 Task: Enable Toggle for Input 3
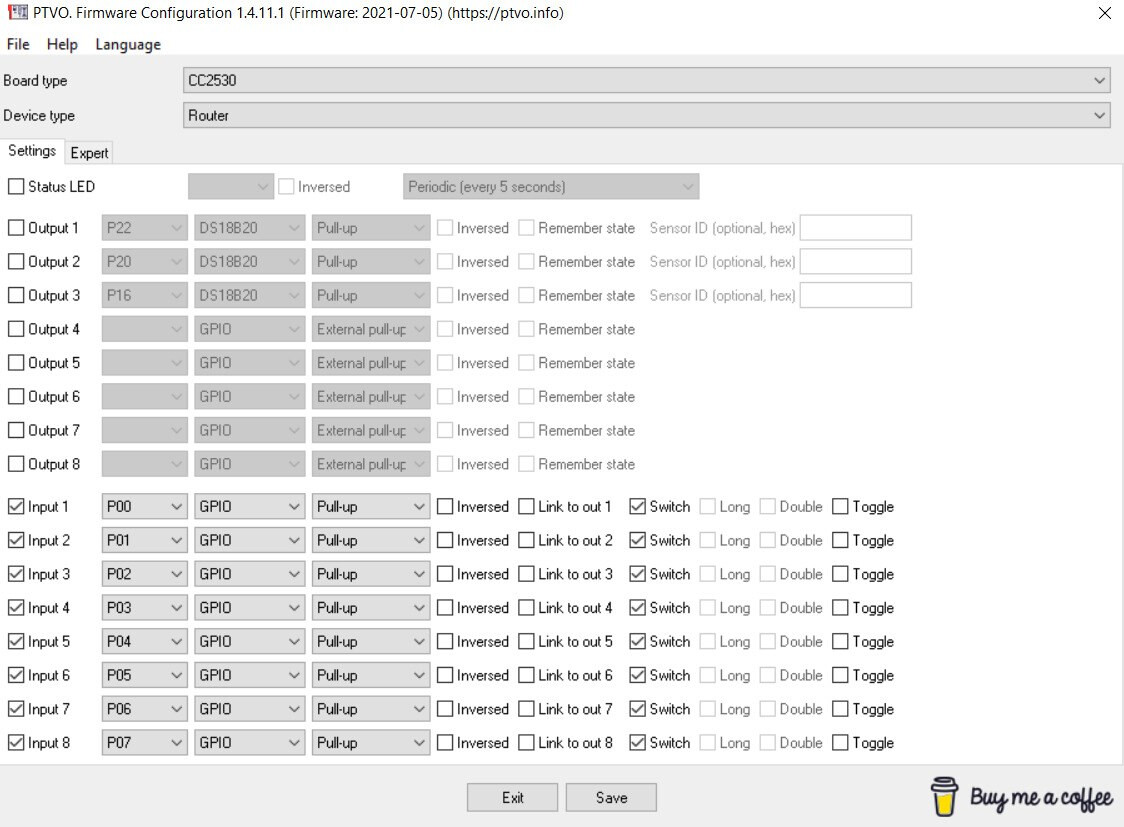point(840,574)
